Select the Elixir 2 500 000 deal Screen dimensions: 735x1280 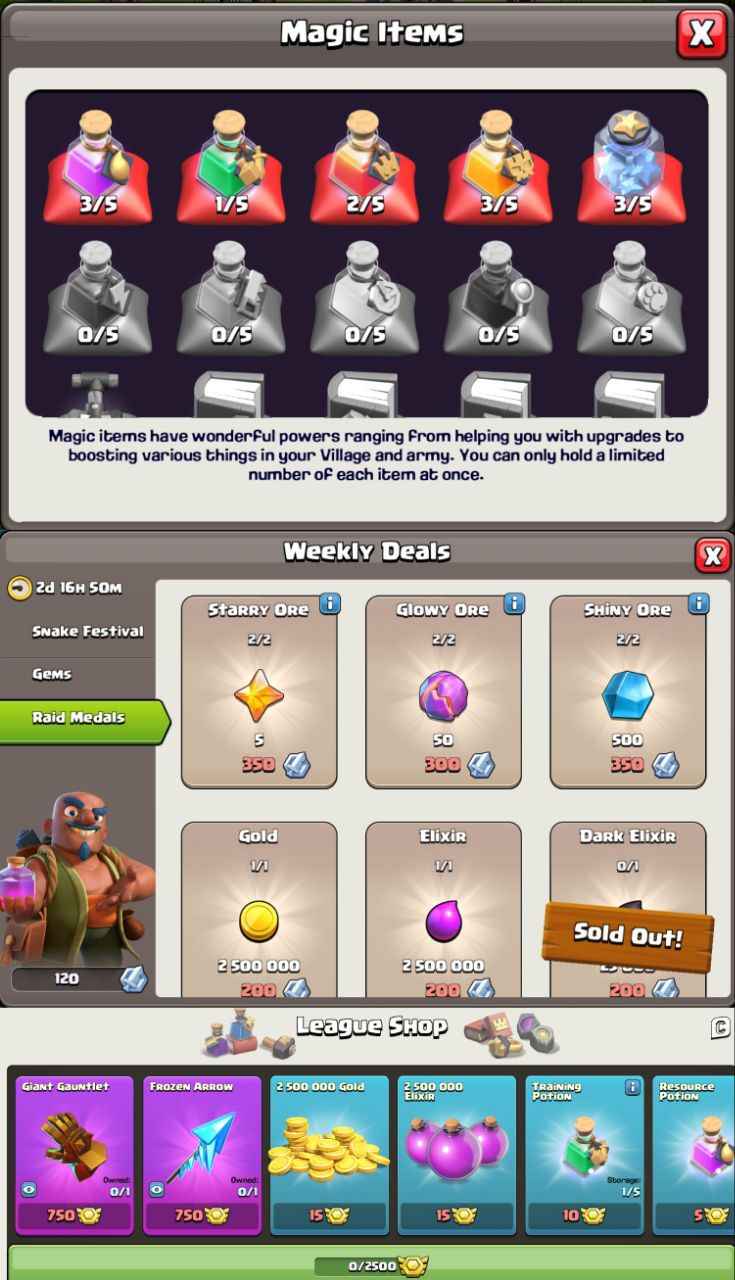coord(443,910)
